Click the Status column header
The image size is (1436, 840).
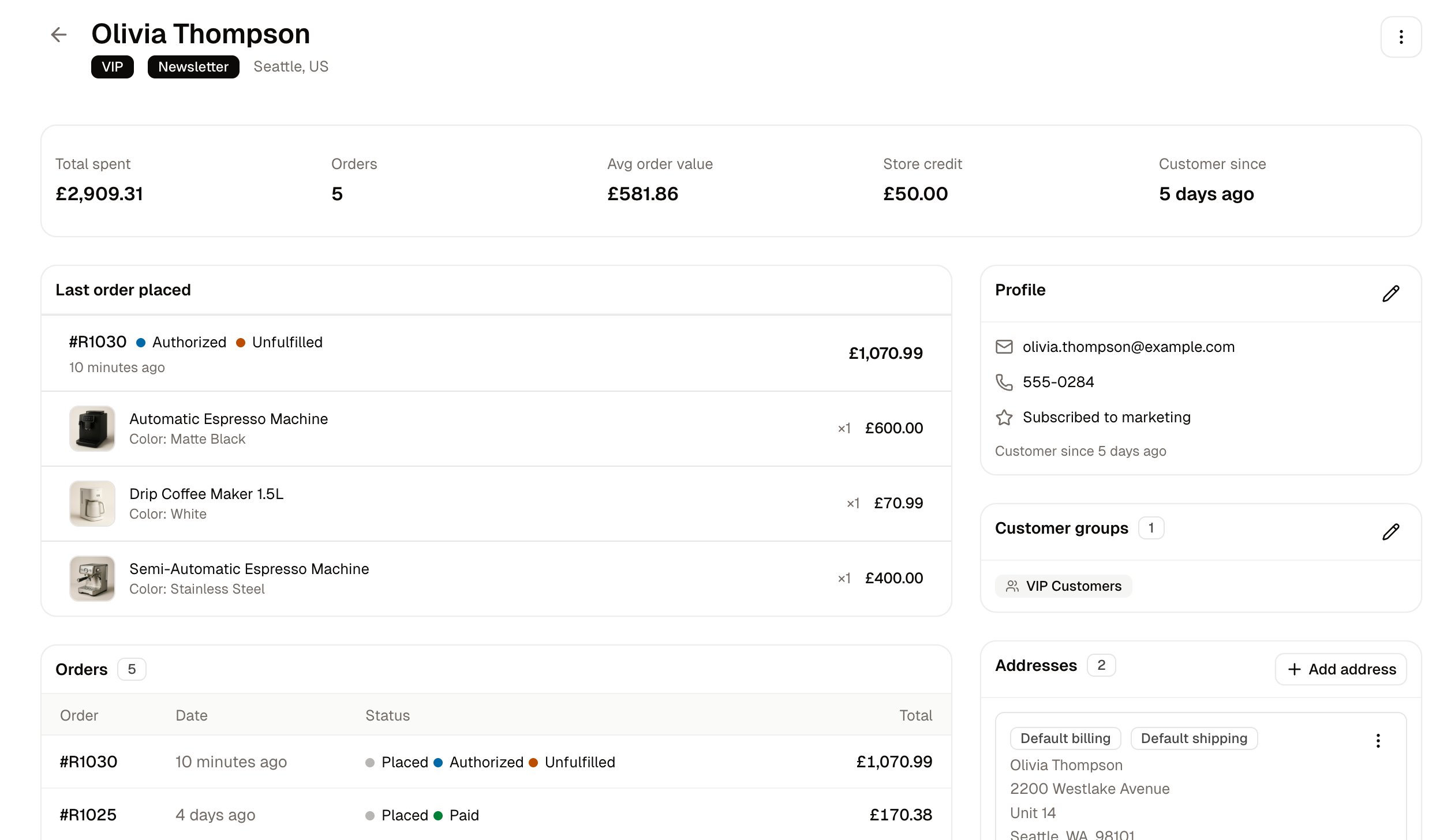[x=387, y=715]
